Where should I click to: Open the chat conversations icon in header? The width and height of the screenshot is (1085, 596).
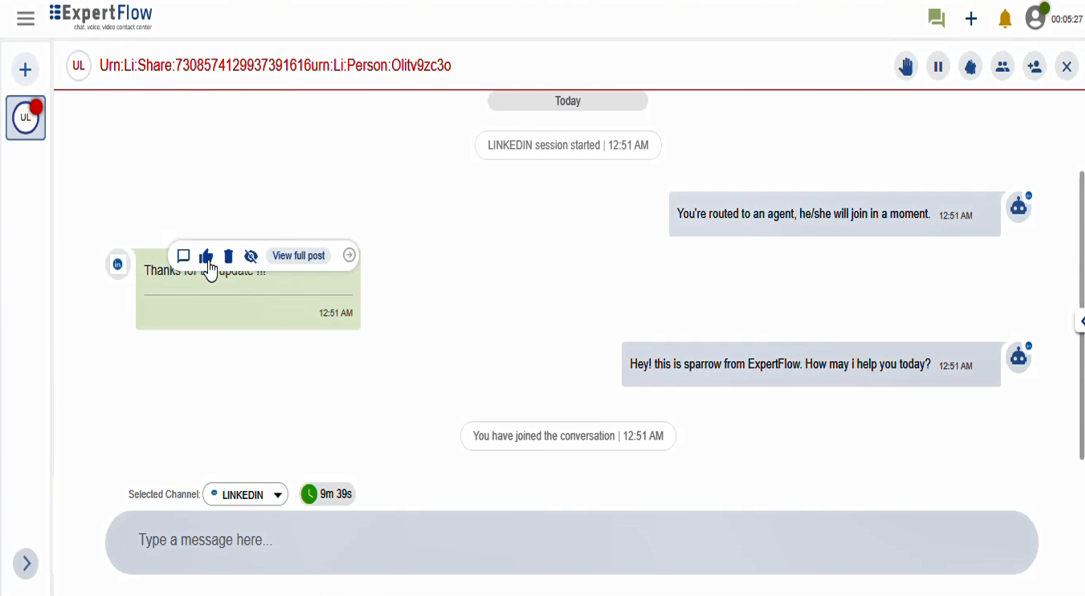click(x=936, y=18)
